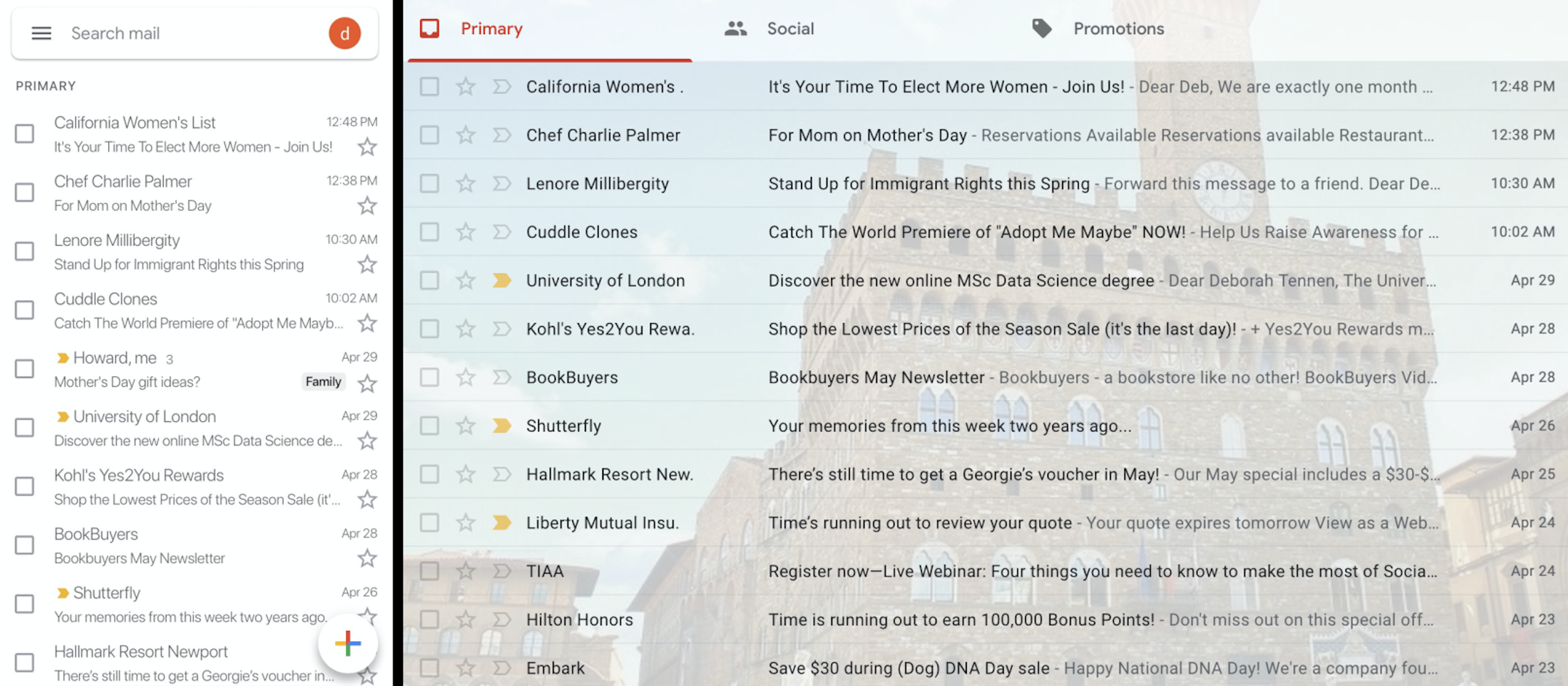Star University of London in left panel
The height and width of the screenshot is (686, 1568).
point(367,441)
